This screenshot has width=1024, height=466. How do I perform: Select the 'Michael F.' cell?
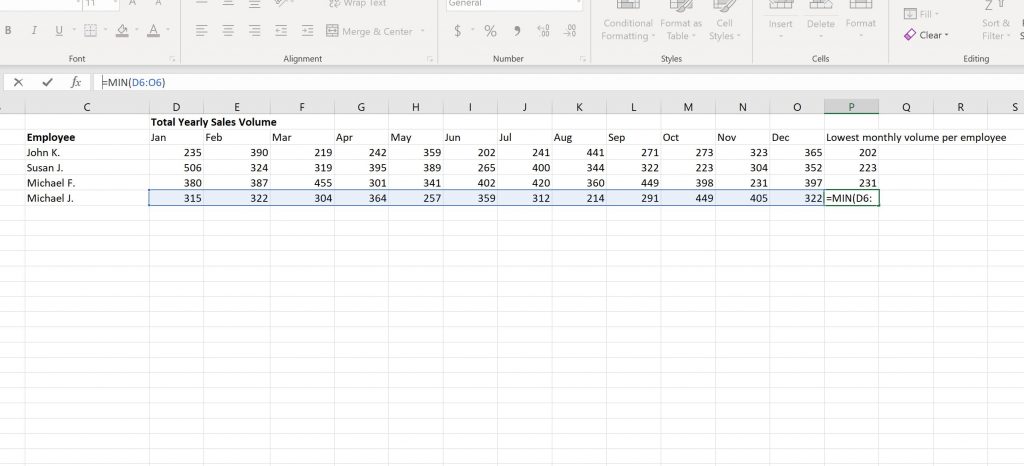[x=88, y=183]
